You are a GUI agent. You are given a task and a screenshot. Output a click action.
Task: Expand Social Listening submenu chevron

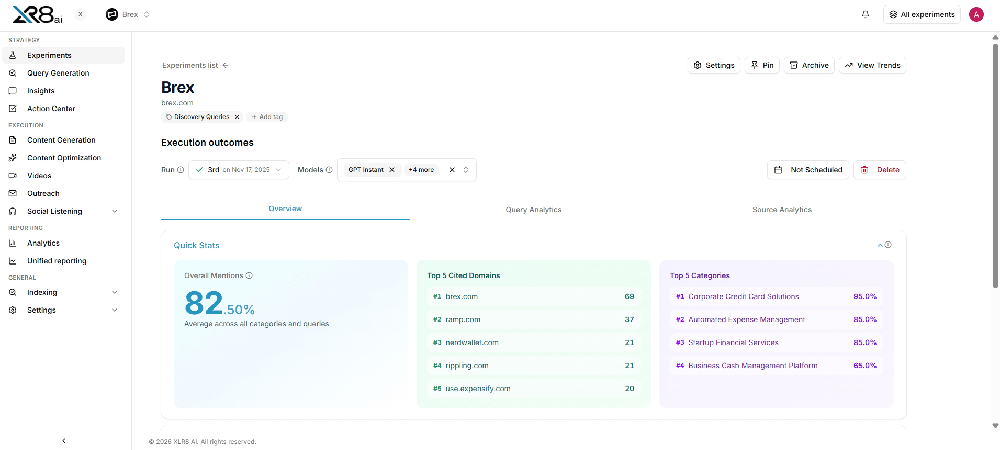click(115, 212)
